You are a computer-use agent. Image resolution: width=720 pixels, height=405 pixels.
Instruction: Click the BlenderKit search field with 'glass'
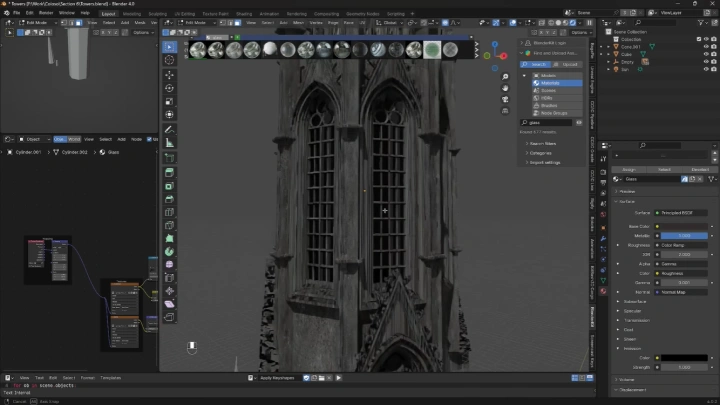(x=546, y=123)
